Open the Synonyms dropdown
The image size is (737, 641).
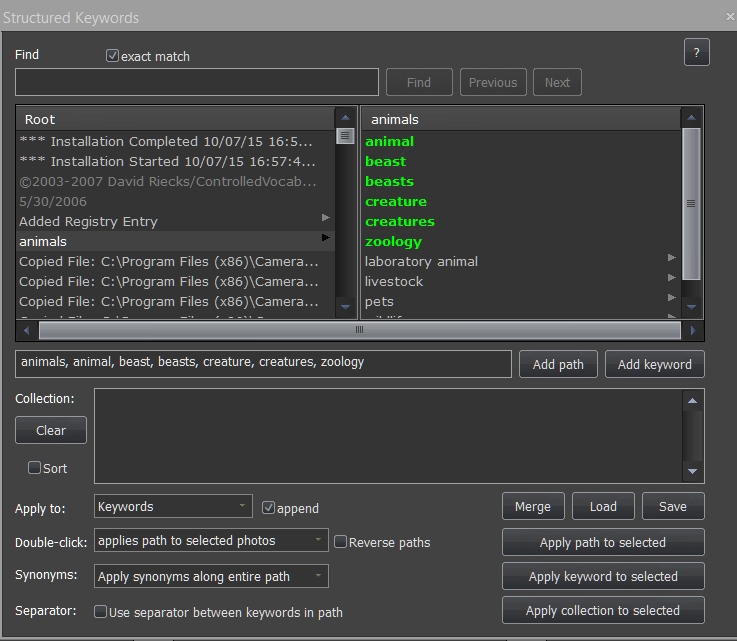click(x=211, y=576)
